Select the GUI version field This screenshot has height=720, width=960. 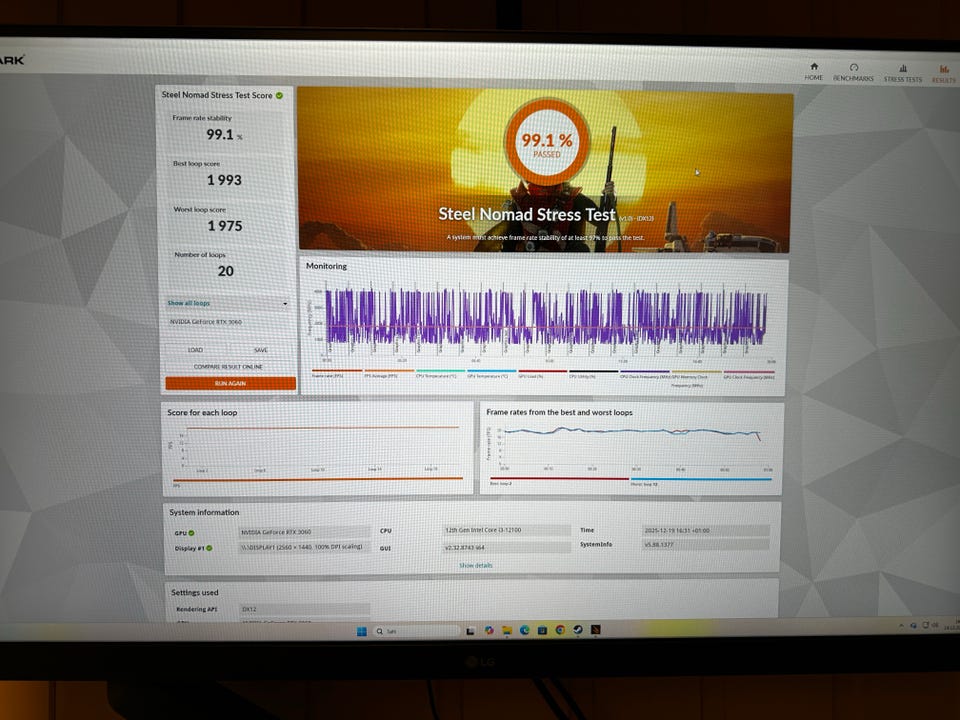pos(507,547)
